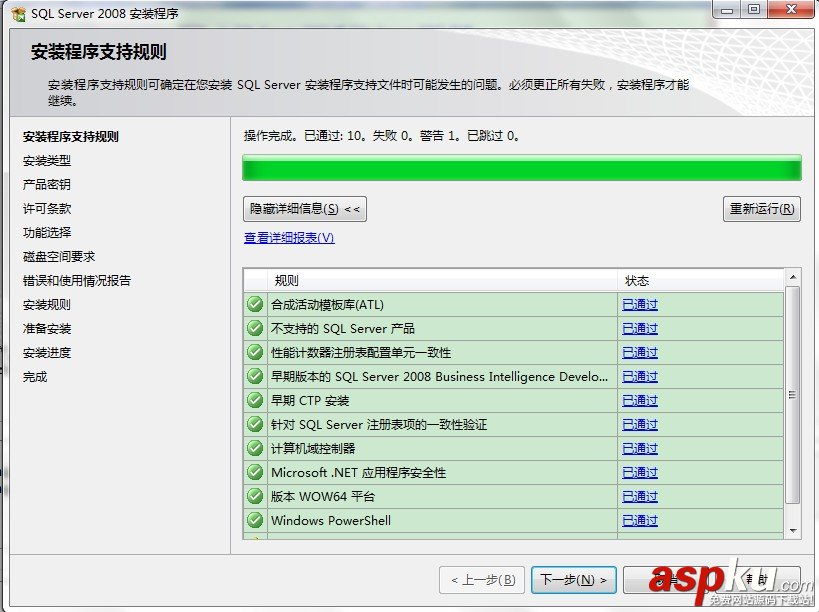Click rule text 版本 WOW64 平台

tap(323, 497)
